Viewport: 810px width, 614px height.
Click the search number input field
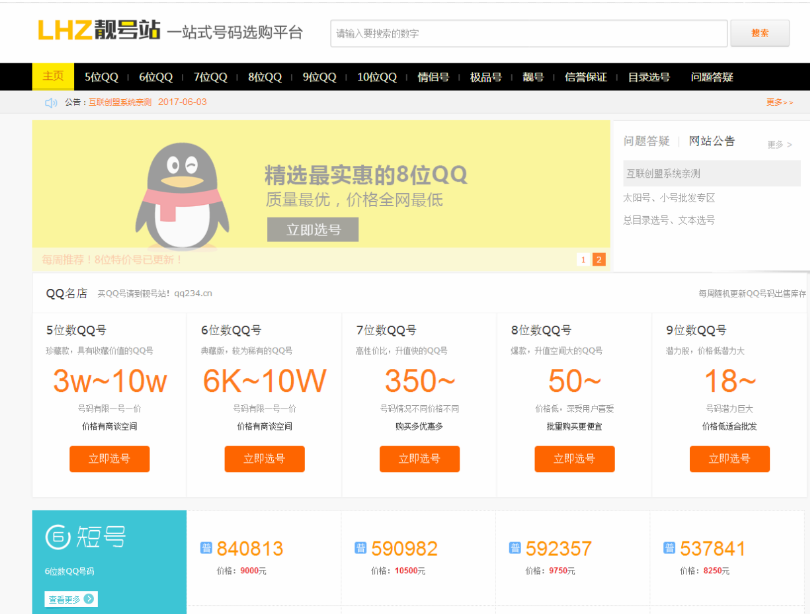point(528,33)
